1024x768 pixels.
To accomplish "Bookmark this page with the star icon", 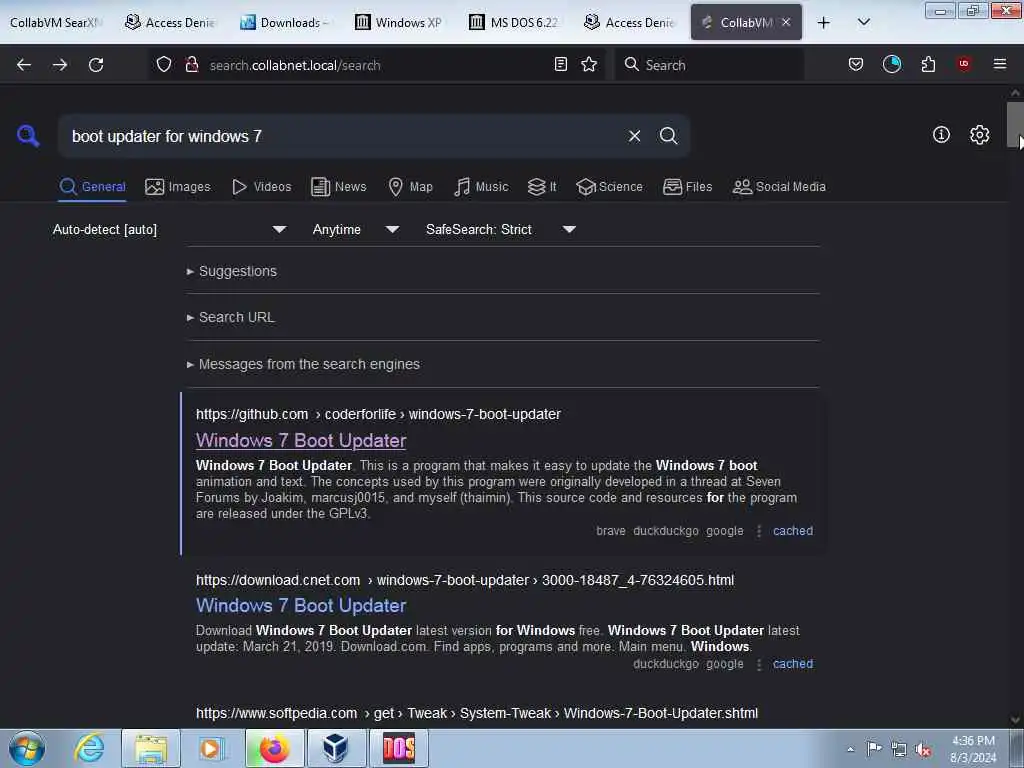I will 589,64.
